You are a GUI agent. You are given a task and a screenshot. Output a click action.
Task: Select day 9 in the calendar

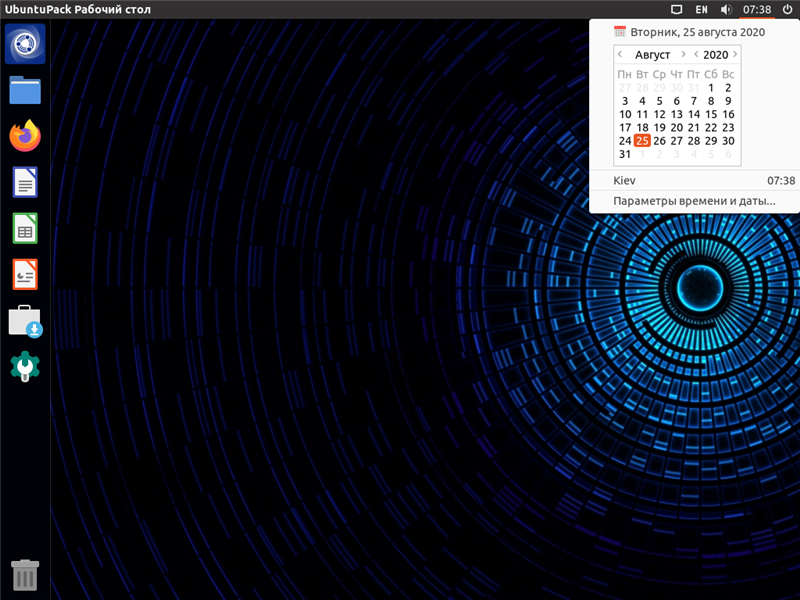tap(729, 101)
